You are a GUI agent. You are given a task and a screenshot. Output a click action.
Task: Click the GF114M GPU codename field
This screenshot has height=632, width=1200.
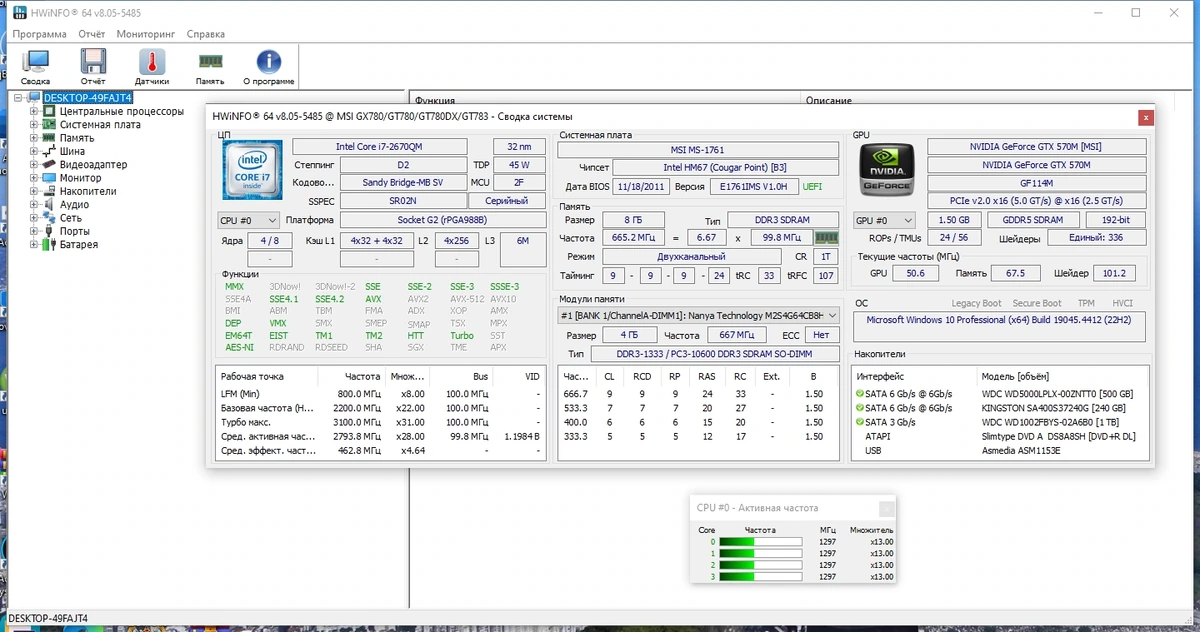coord(1035,183)
